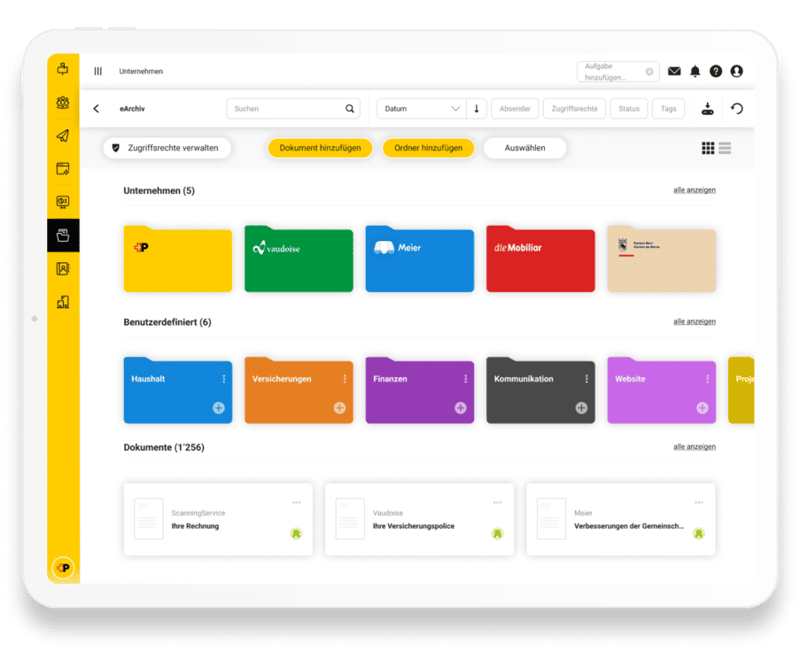Open the green Vaudoise folder

coord(299,260)
